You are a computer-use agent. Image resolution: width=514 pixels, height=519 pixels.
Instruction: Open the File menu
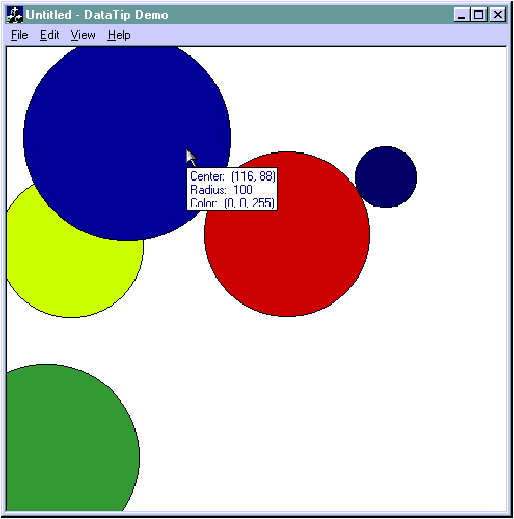click(20, 35)
